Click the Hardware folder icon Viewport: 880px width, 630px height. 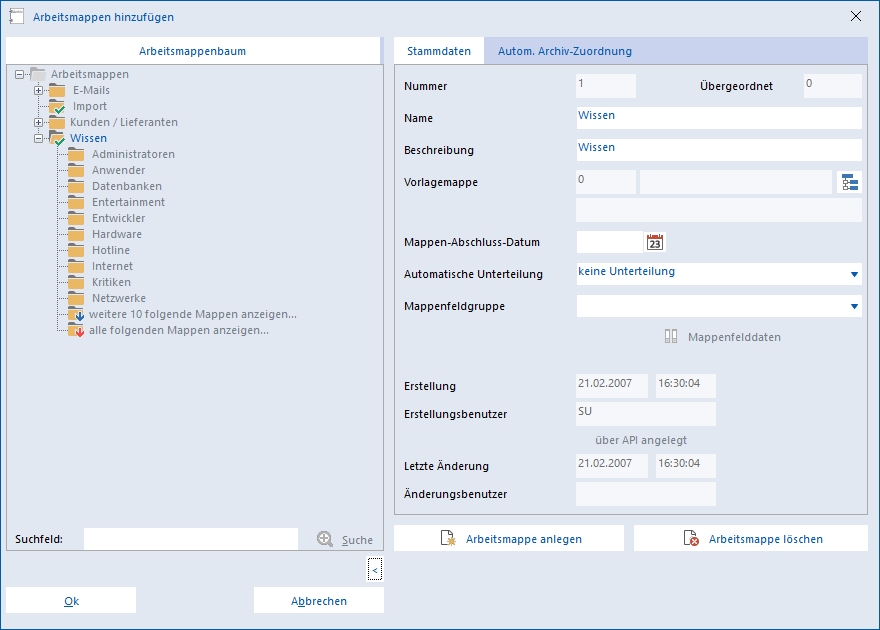76,234
